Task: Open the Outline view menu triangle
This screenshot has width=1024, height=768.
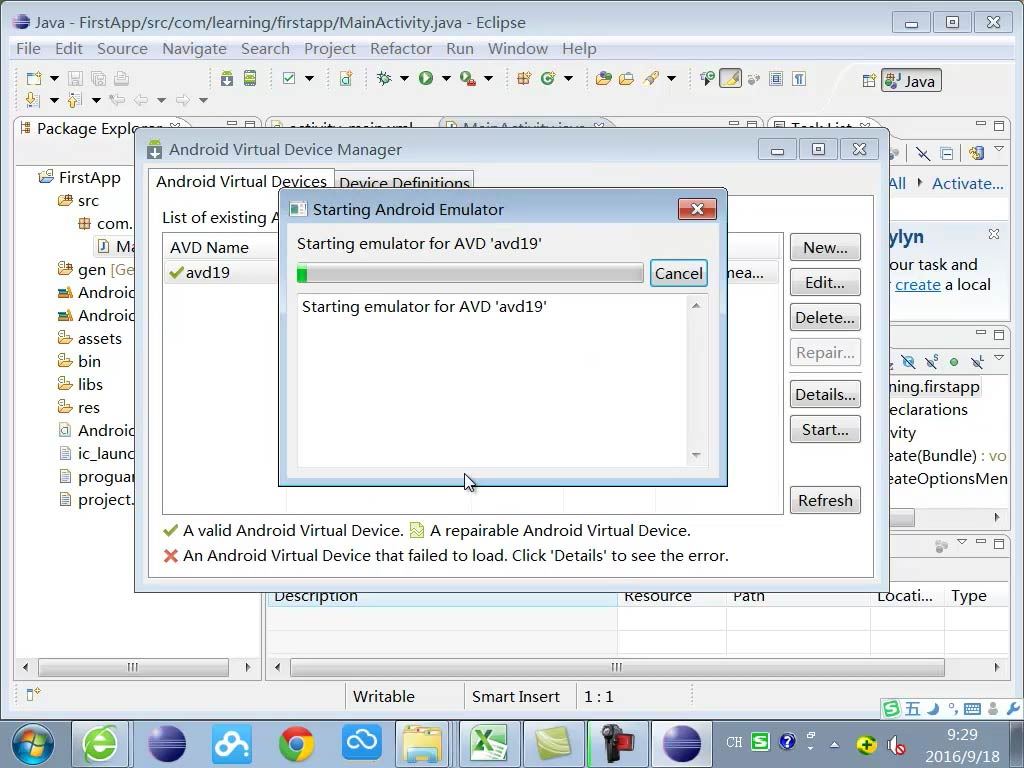Action: [x=999, y=358]
